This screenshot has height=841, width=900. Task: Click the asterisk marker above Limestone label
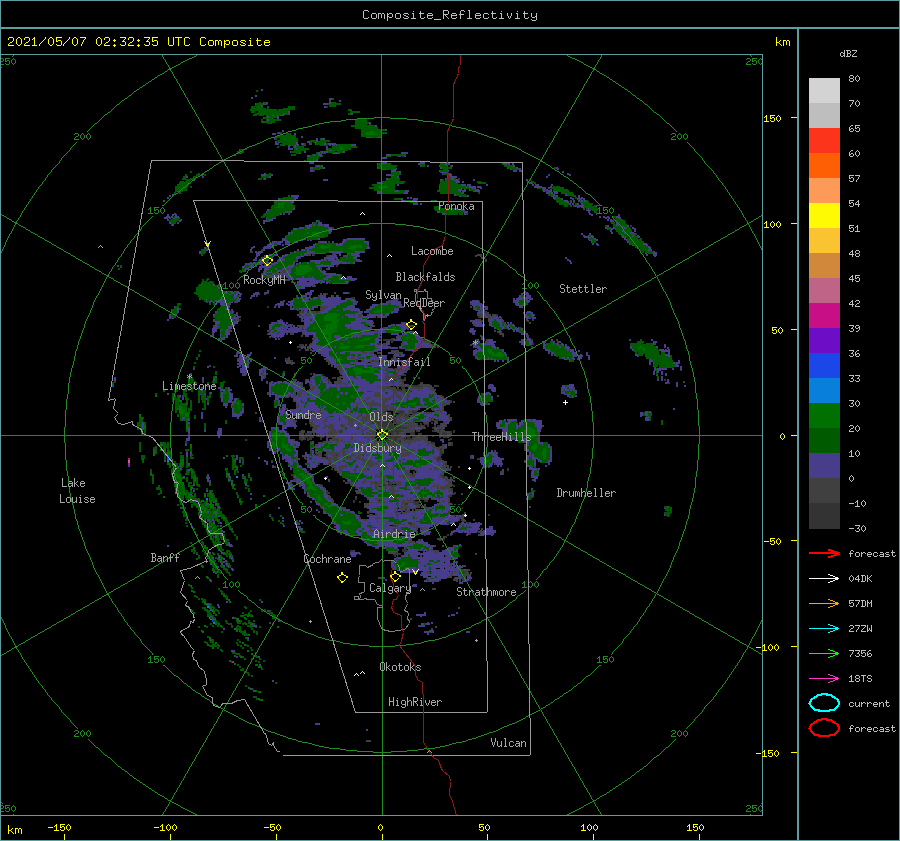(x=190, y=377)
